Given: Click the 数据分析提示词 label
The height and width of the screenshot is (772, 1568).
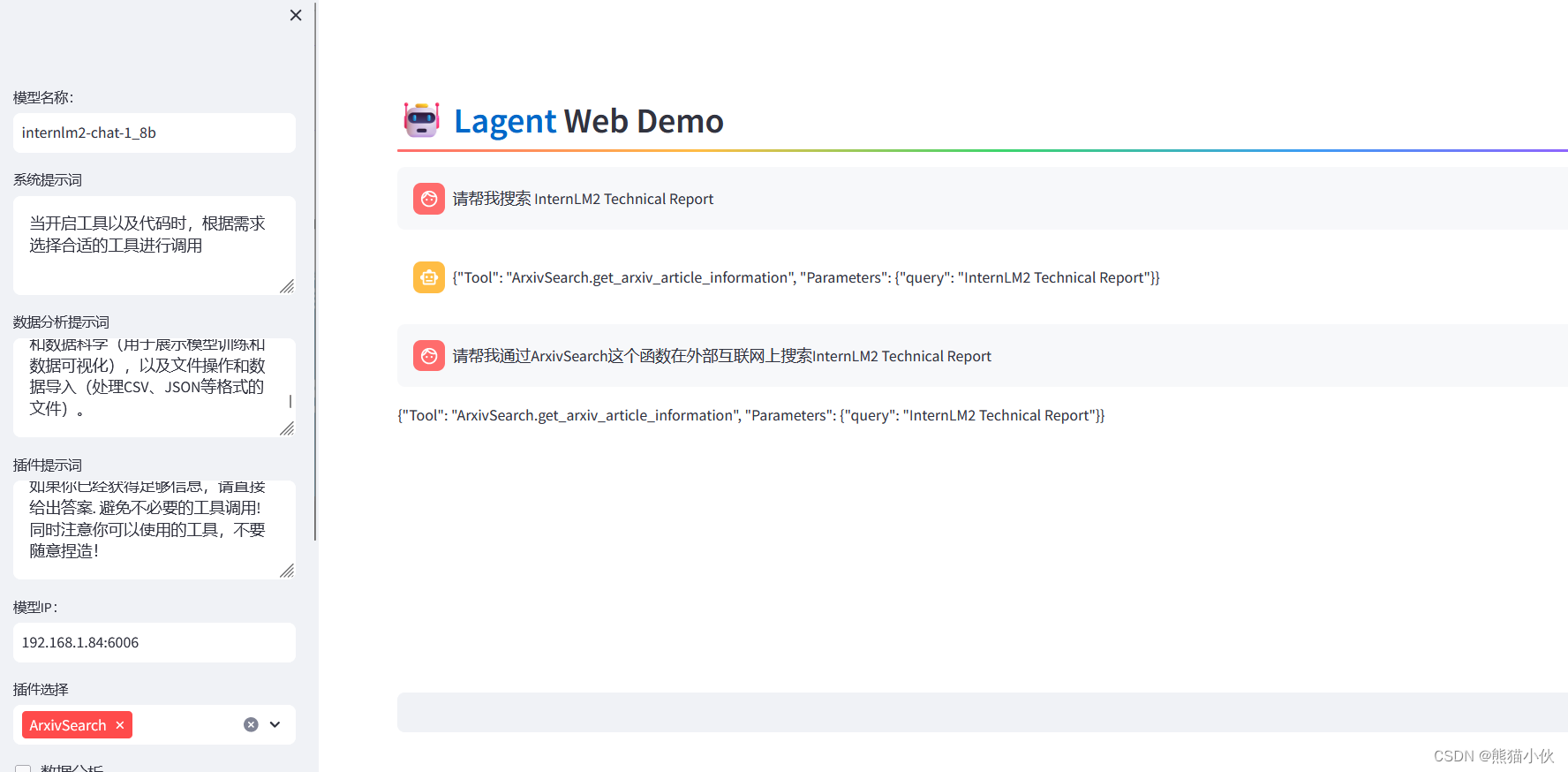Looking at the screenshot, I should point(62,322).
